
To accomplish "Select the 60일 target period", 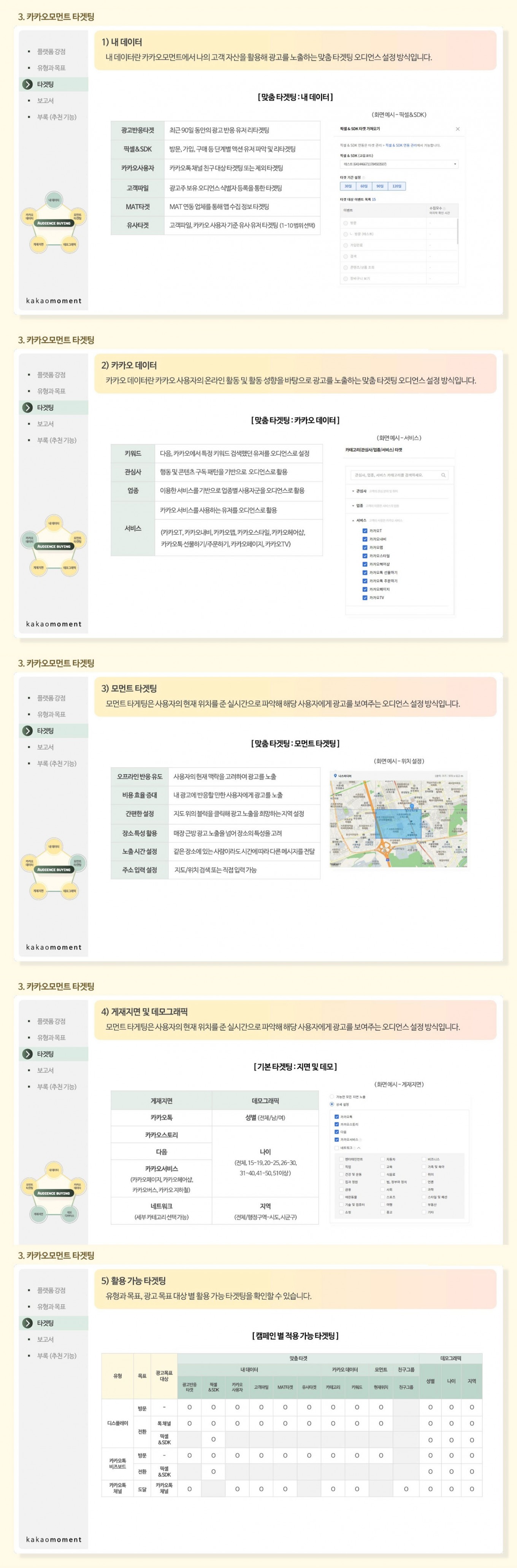I will click(364, 186).
